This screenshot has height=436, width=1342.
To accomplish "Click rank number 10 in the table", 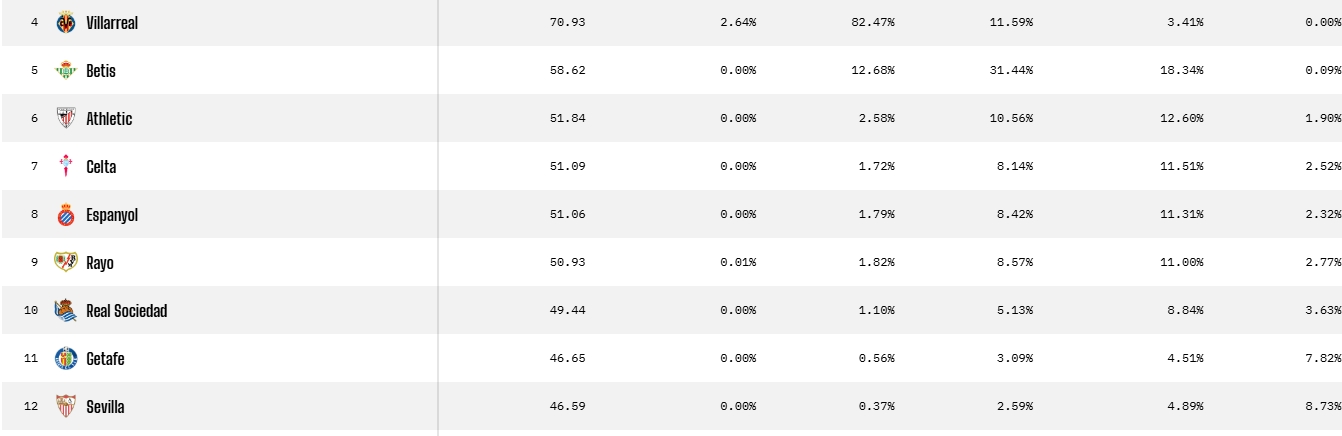I will pos(31,310).
